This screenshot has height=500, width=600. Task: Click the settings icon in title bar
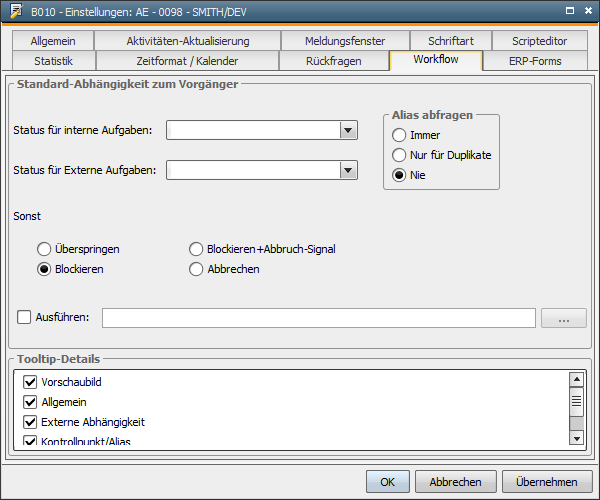16,11
